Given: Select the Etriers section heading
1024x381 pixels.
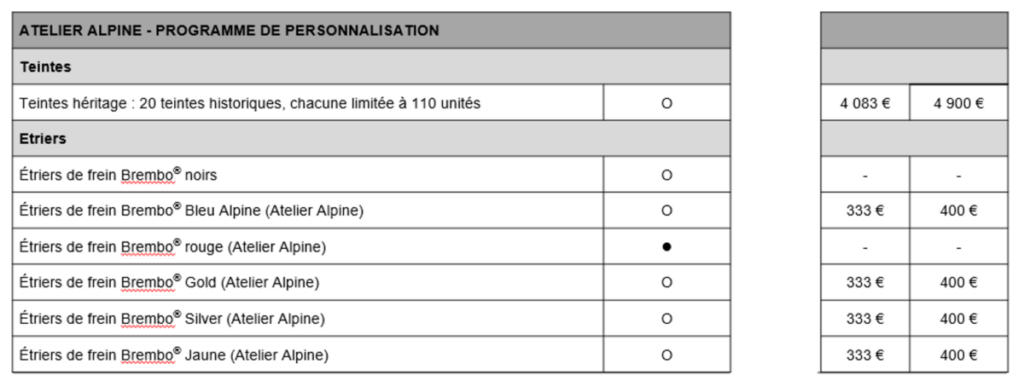Looking at the screenshot, I should pos(43,139).
